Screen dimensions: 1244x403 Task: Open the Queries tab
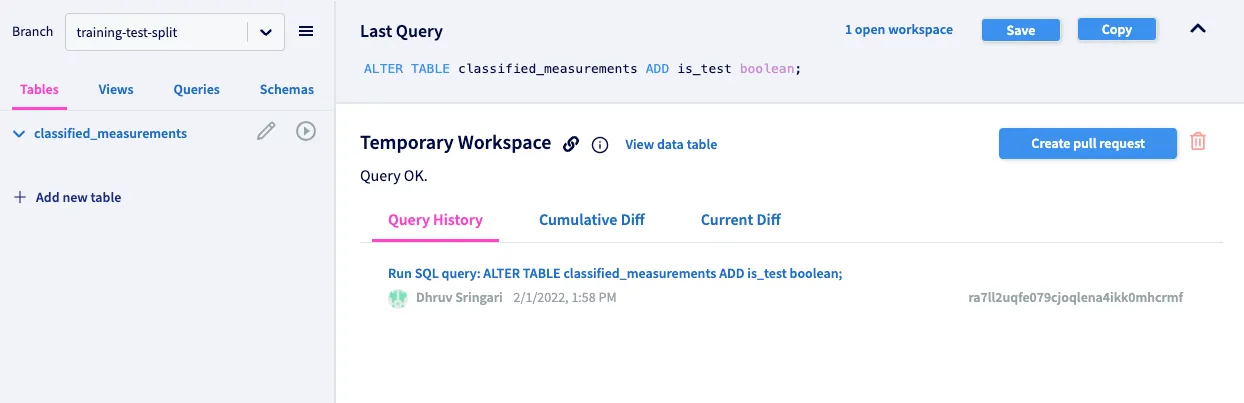(196, 89)
